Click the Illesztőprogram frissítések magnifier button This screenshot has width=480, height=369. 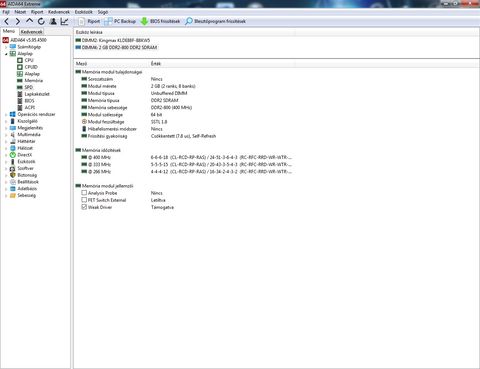coord(216,21)
